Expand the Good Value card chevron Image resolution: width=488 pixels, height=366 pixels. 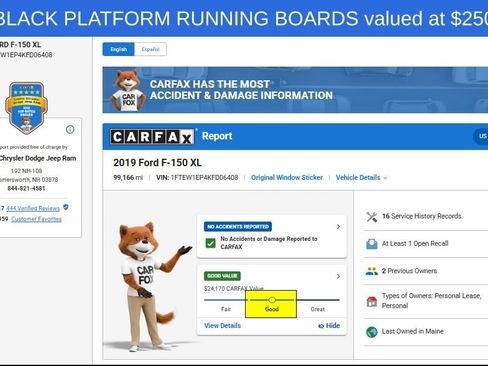click(x=338, y=276)
